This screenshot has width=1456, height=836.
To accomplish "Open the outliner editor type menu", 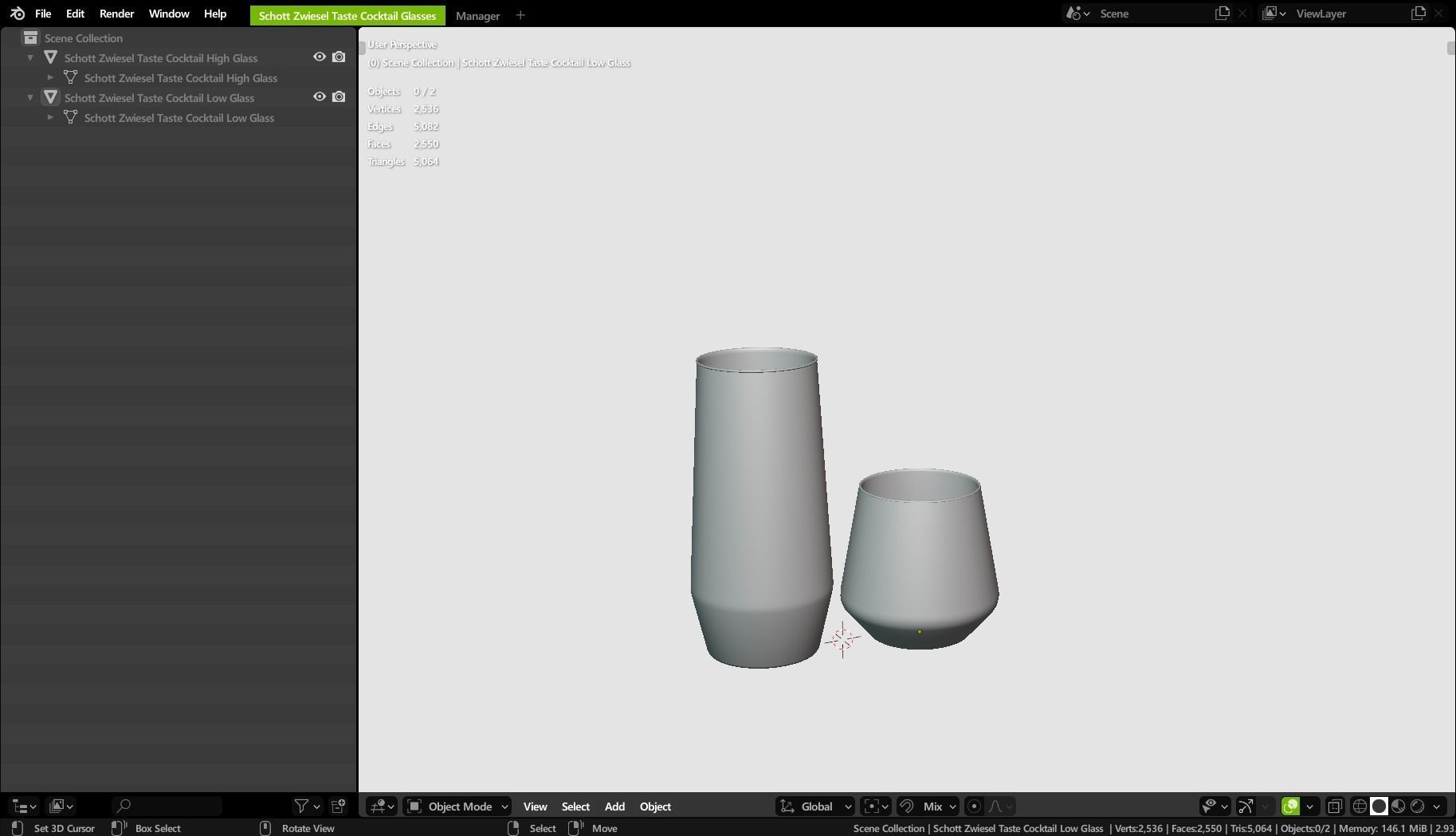I will tap(22, 807).
